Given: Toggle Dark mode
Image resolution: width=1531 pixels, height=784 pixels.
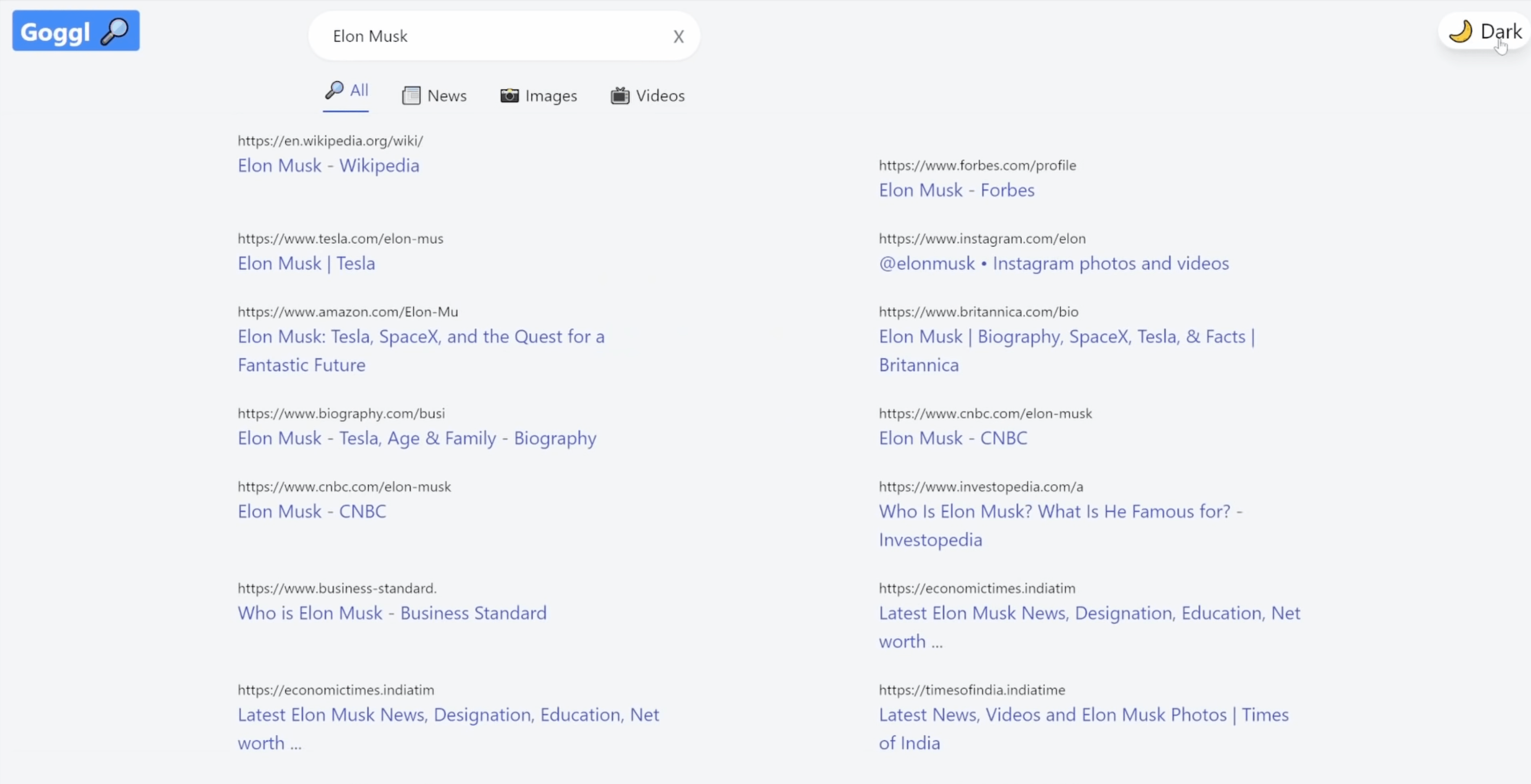Looking at the screenshot, I should (1485, 31).
